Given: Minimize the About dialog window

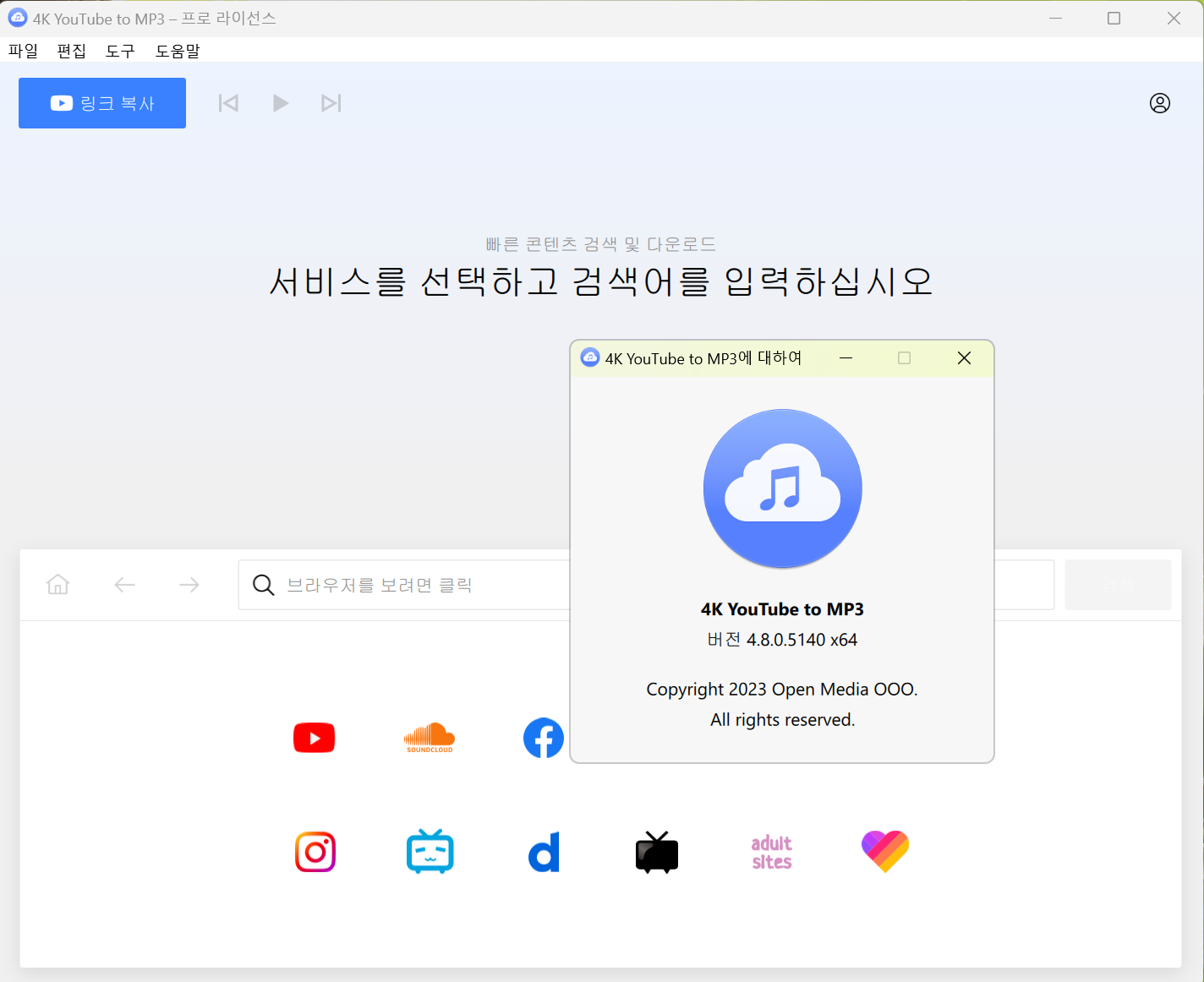Looking at the screenshot, I should (846, 358).
